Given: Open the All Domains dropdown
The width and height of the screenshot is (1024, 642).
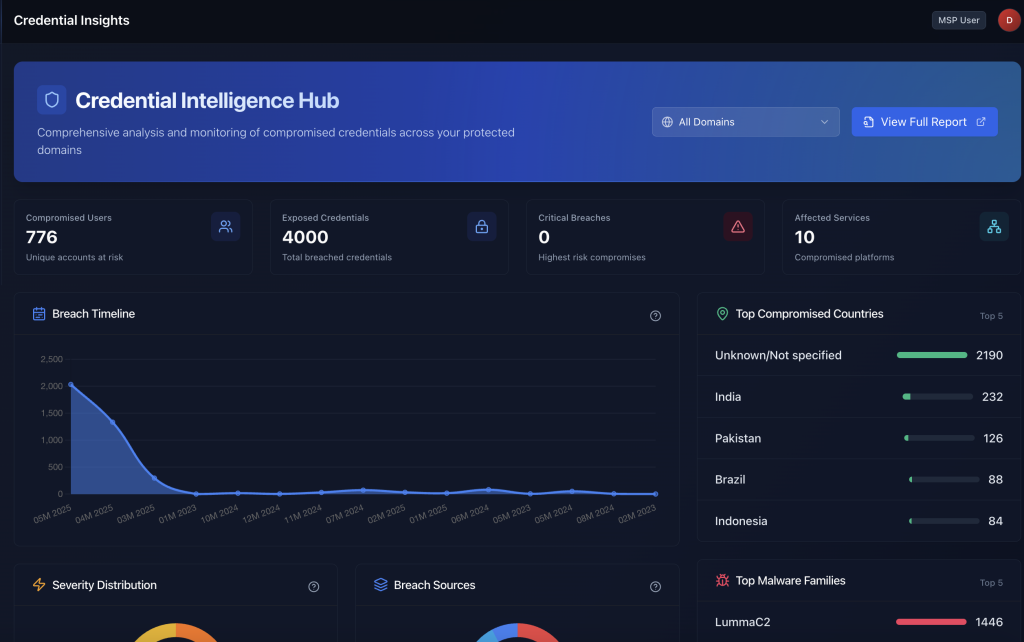Looking at the screenshot, I should pyautogui.click(x=745, y=122).
